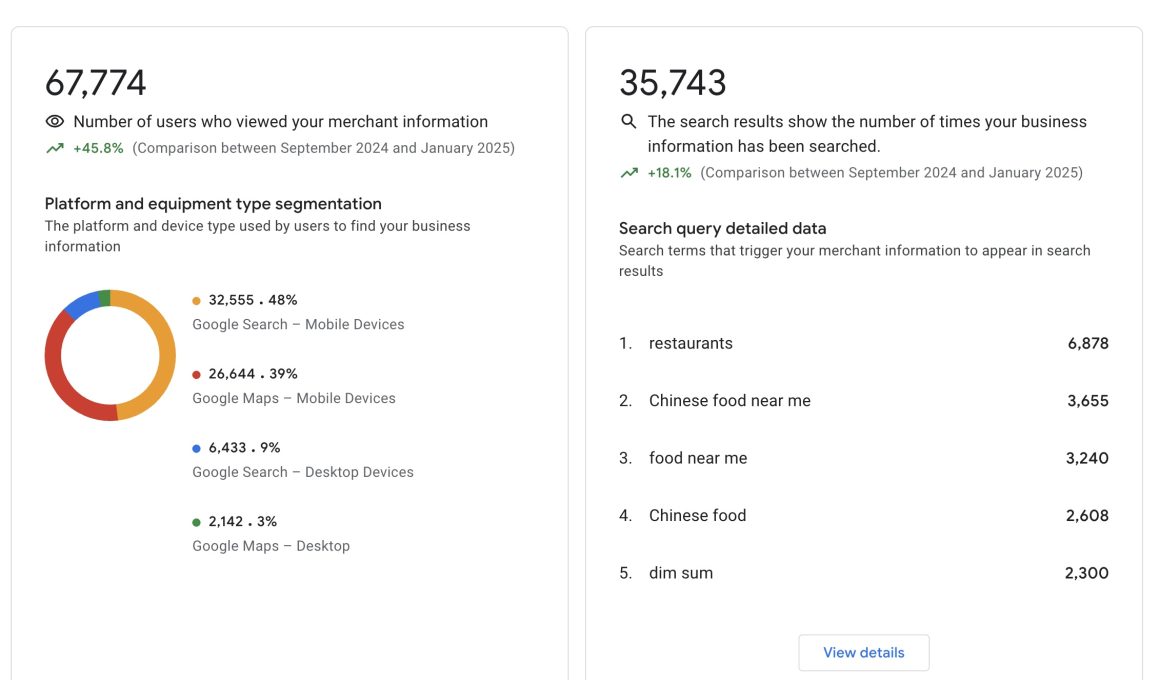Click the magnifying glass search icon
Screen dimensions: 1160x680
[627, 121]
